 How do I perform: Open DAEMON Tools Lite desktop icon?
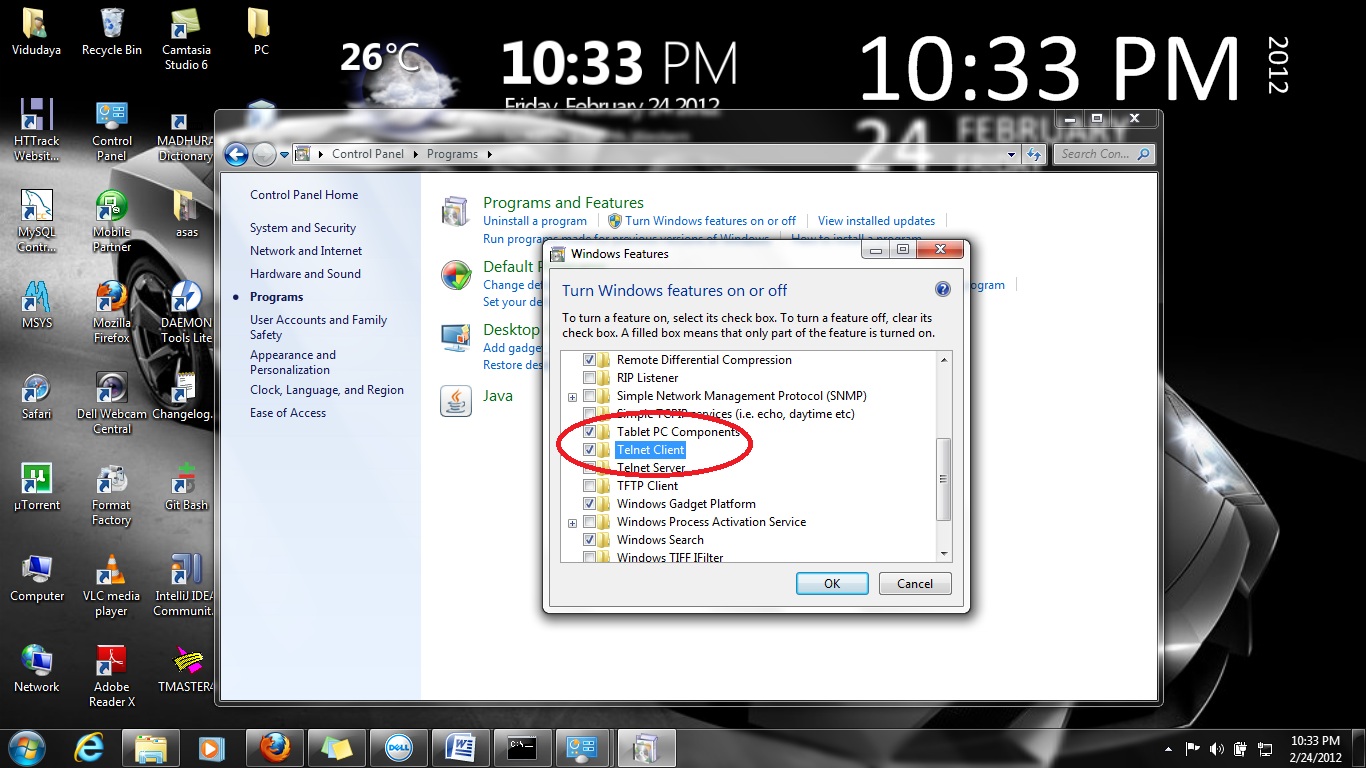point(187,312)
